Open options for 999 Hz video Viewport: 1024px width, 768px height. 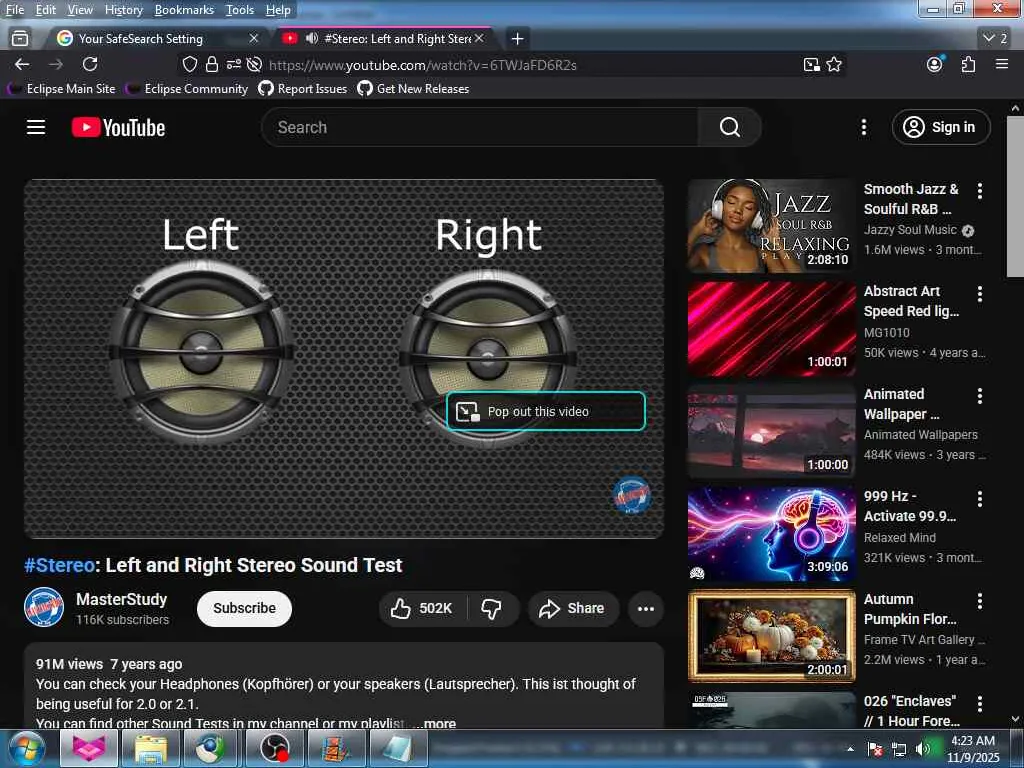[x=980, y=499]
